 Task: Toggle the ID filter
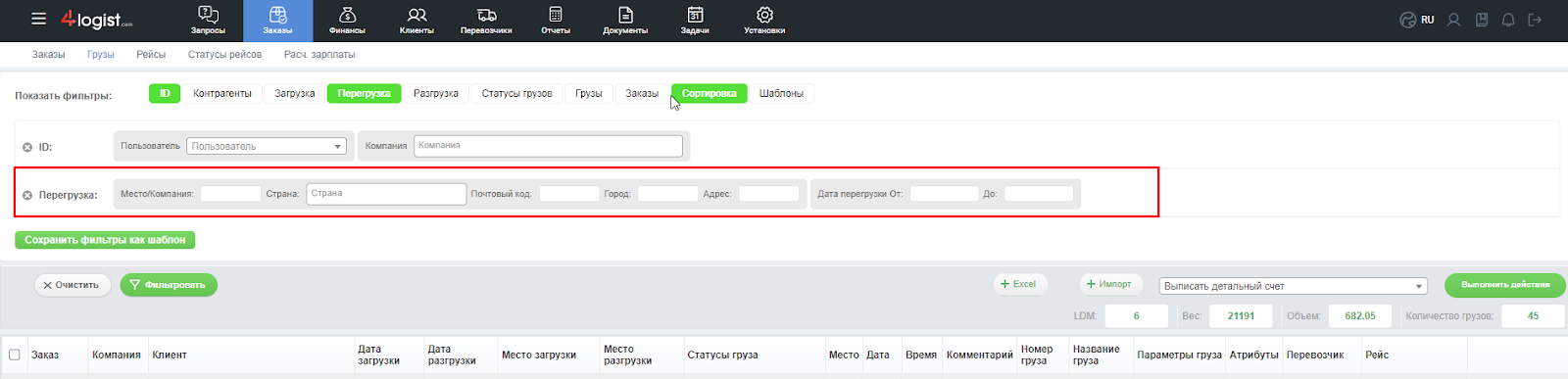pos(165,93)
